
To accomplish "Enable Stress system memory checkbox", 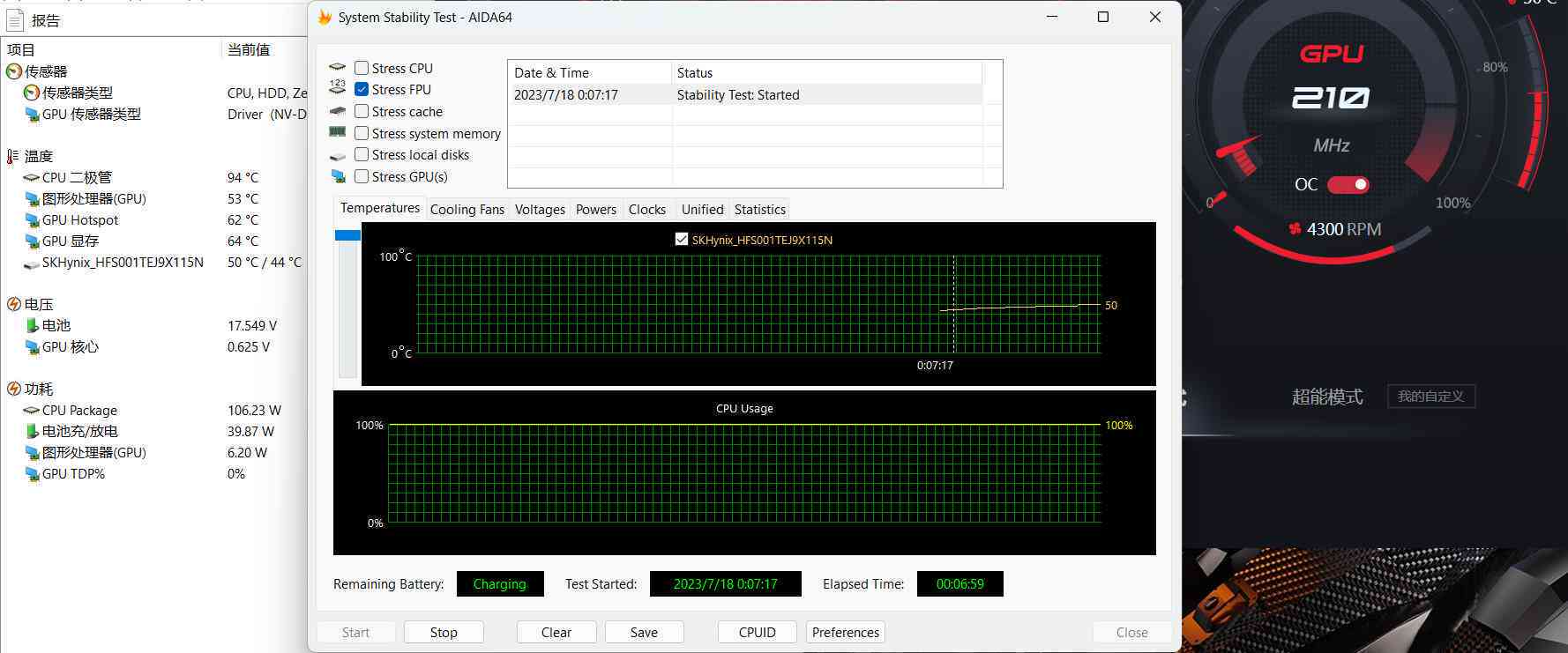I will pyautogui.click(x=362, y=133).
